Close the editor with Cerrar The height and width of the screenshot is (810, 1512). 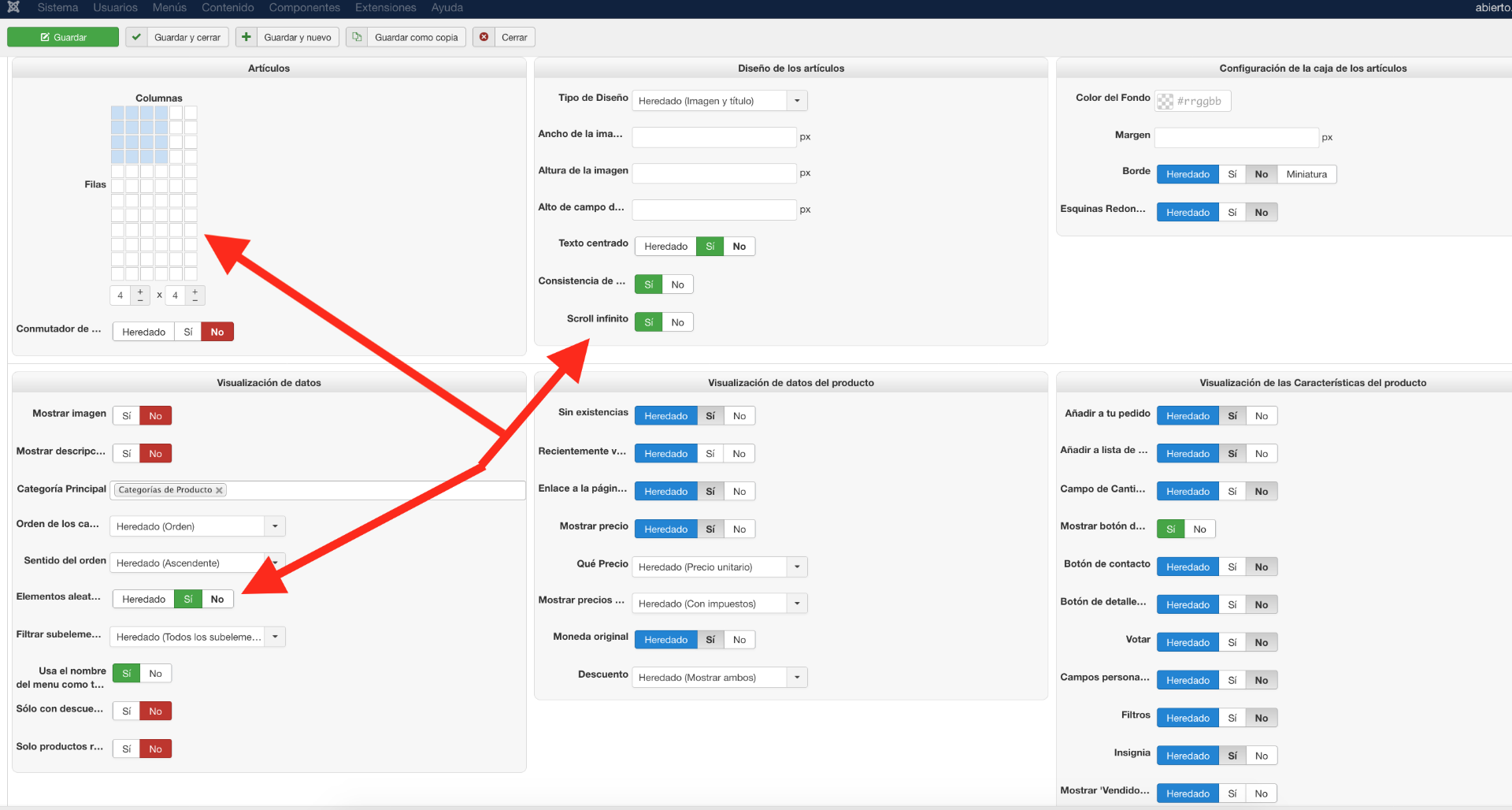click(504, 37)
